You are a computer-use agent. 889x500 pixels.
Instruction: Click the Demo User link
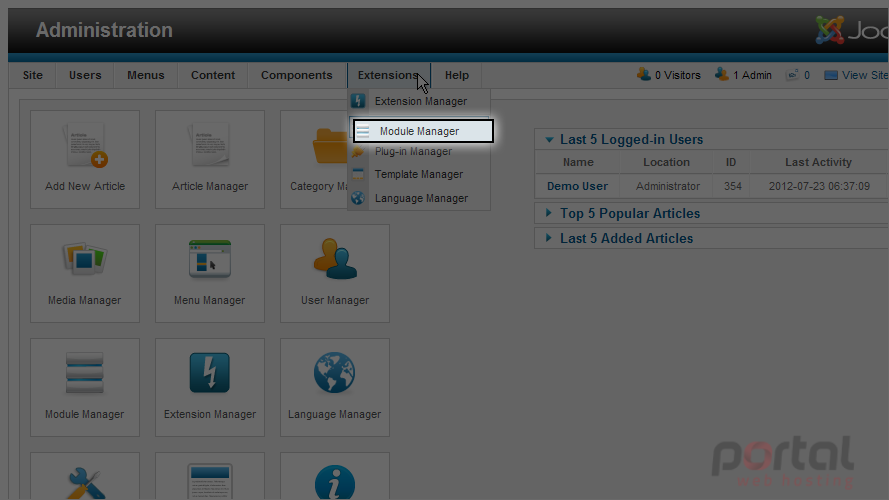577,186
